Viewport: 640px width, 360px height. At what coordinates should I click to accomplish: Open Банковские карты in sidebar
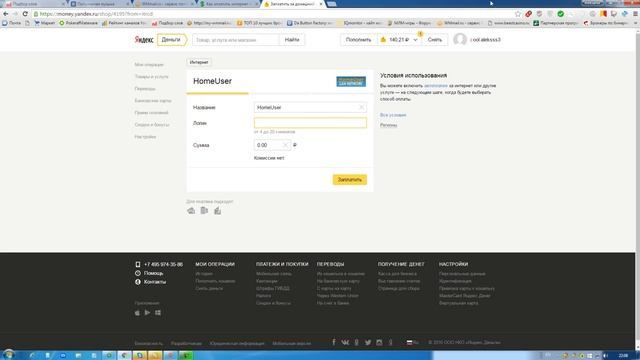[153, 100]
